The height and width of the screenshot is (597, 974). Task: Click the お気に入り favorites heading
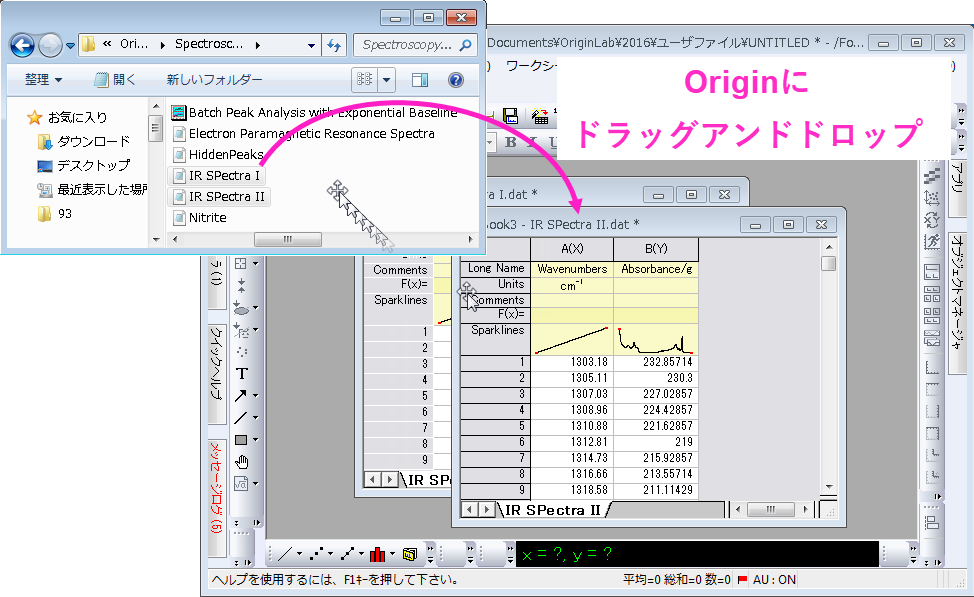[67, 117]
